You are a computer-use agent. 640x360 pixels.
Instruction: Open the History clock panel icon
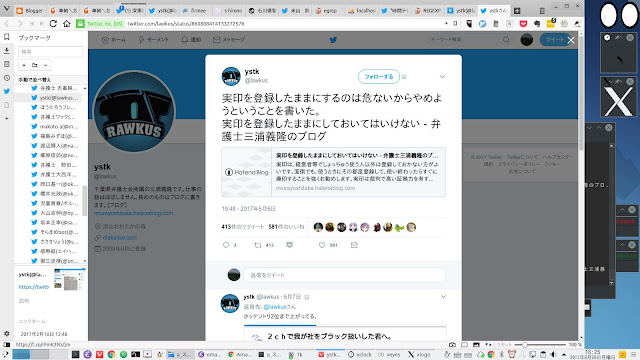tap(7, 78)
